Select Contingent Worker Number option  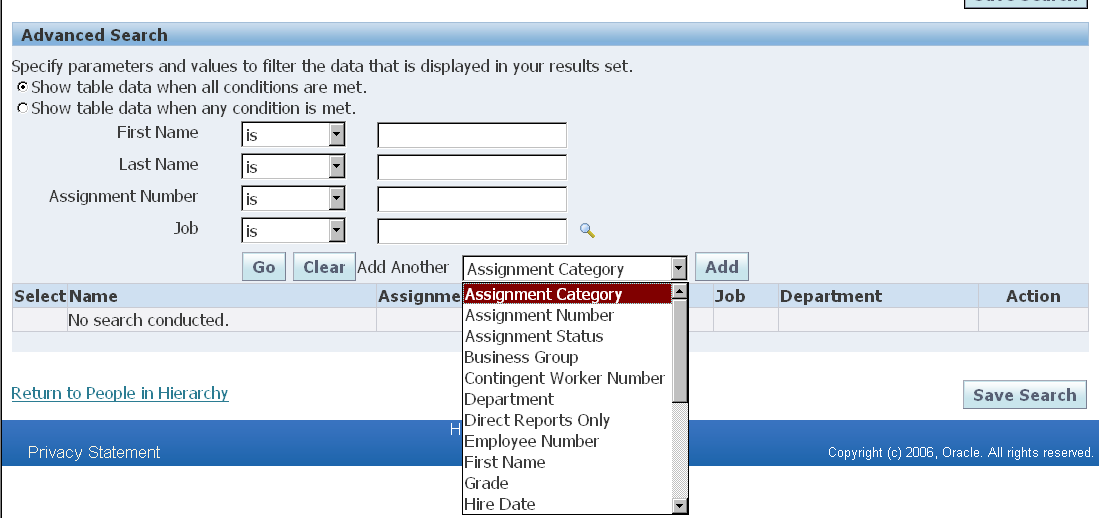pos(564,378)
